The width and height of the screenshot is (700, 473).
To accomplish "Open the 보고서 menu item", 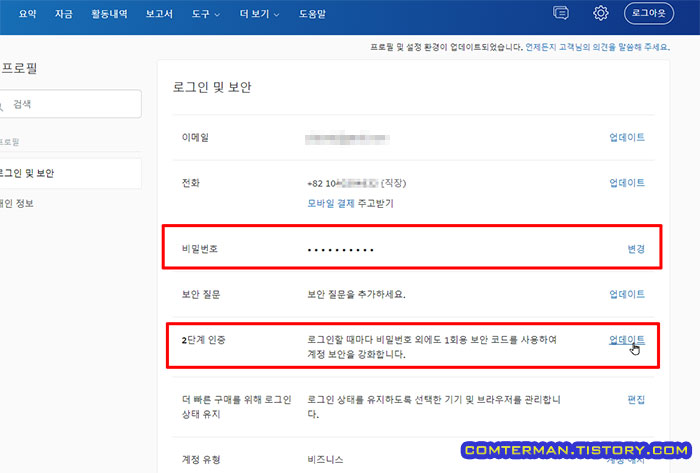I will point(159,14).
